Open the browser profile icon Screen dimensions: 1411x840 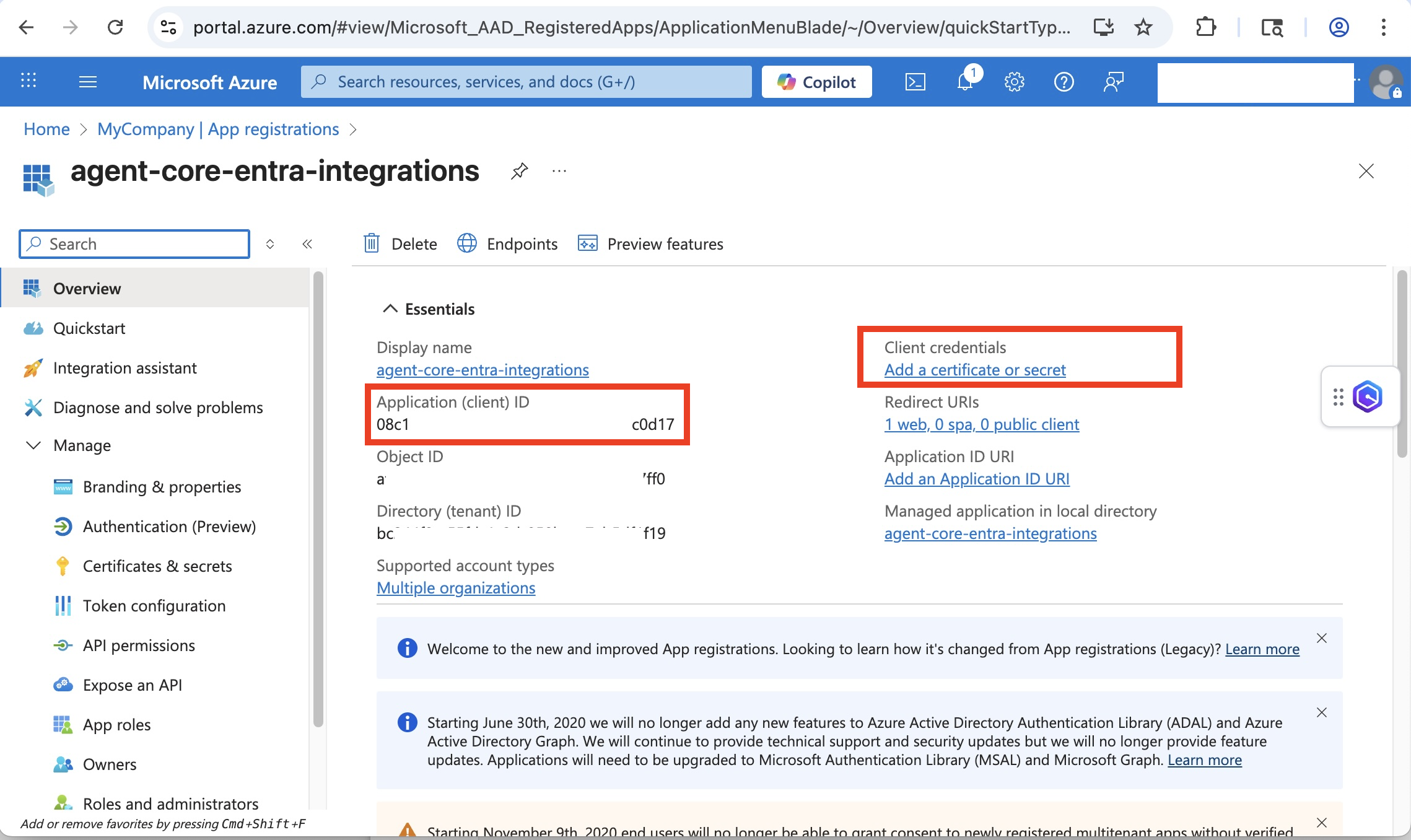[1339, 27]
